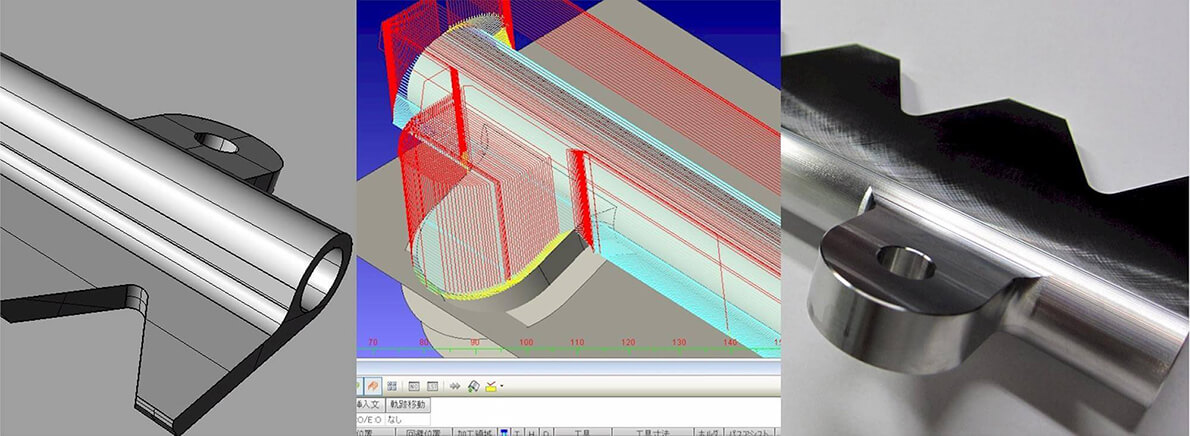Click the highlighted orange tool icon
This screenshot has height=436, width=1190.
point(373,386)
